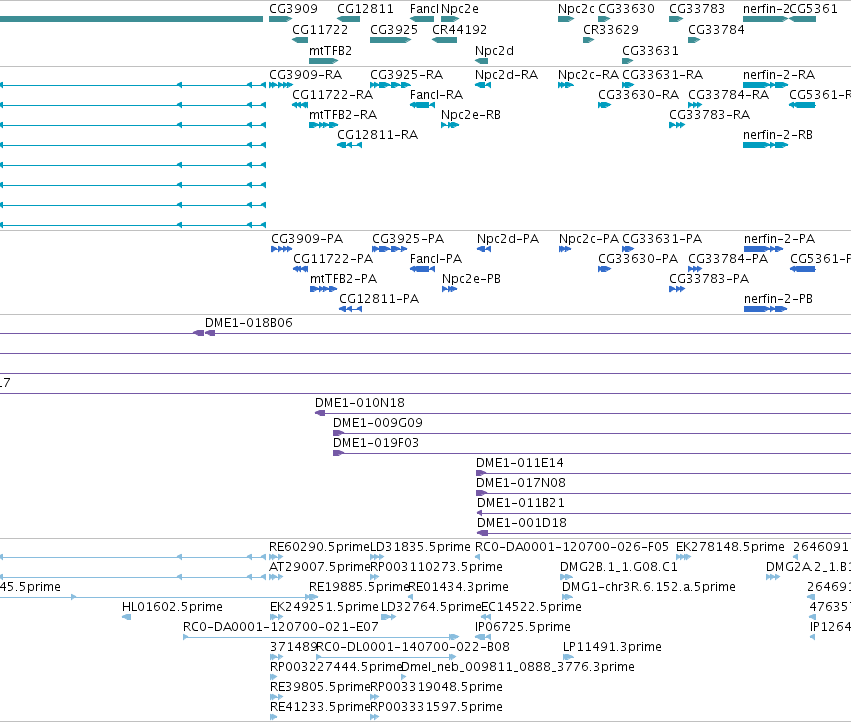The image size is (851, 722).
Task: Select the Fancl-PA protein feature
Action: point(422,269)
